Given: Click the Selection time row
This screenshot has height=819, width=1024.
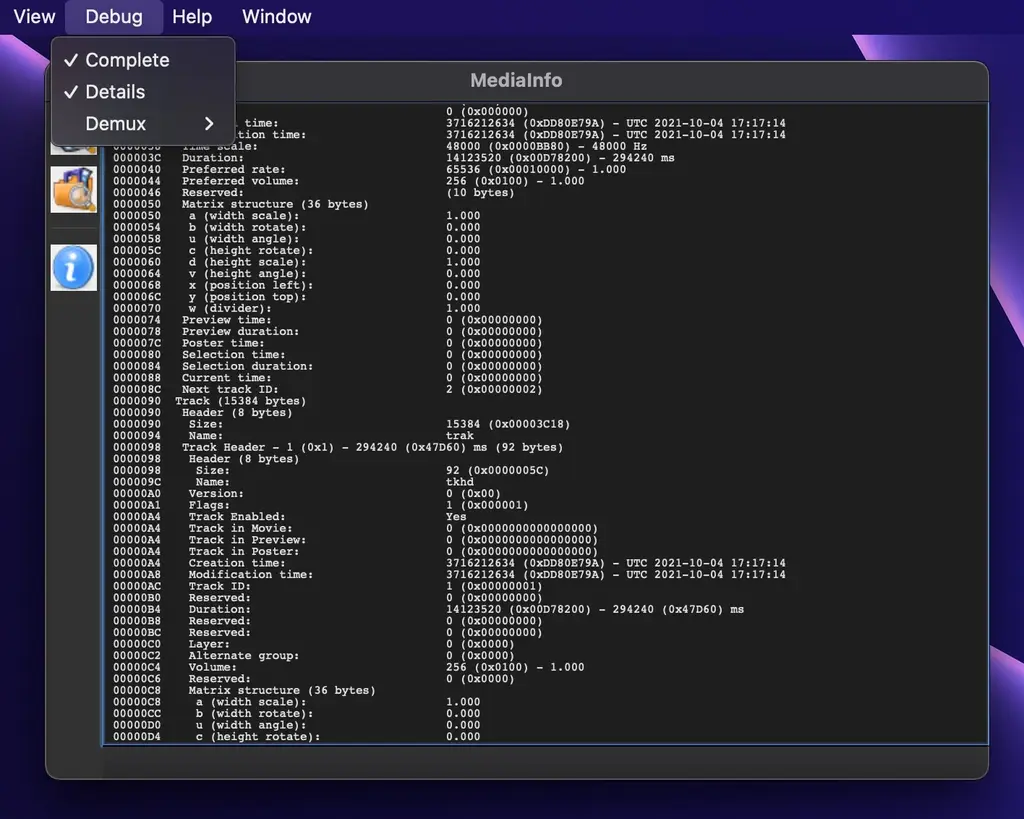Looking at the screenshot, I should 328,355.
